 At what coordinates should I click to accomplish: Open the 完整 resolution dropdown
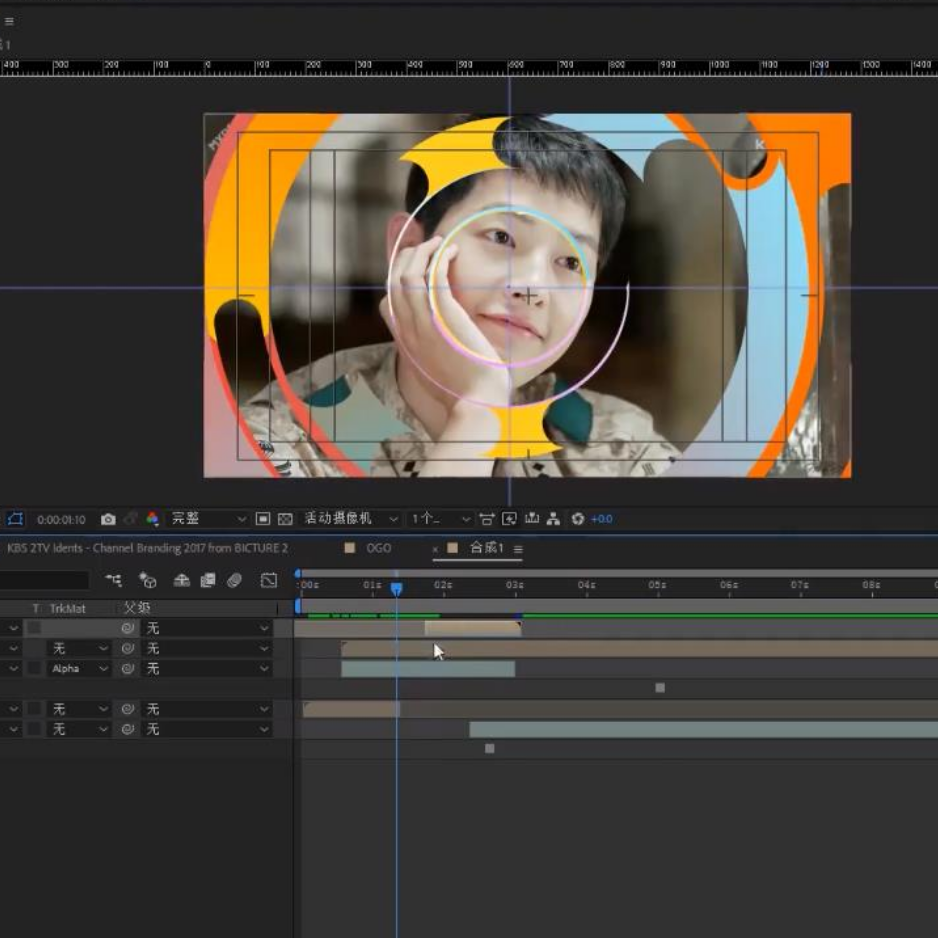207,519
